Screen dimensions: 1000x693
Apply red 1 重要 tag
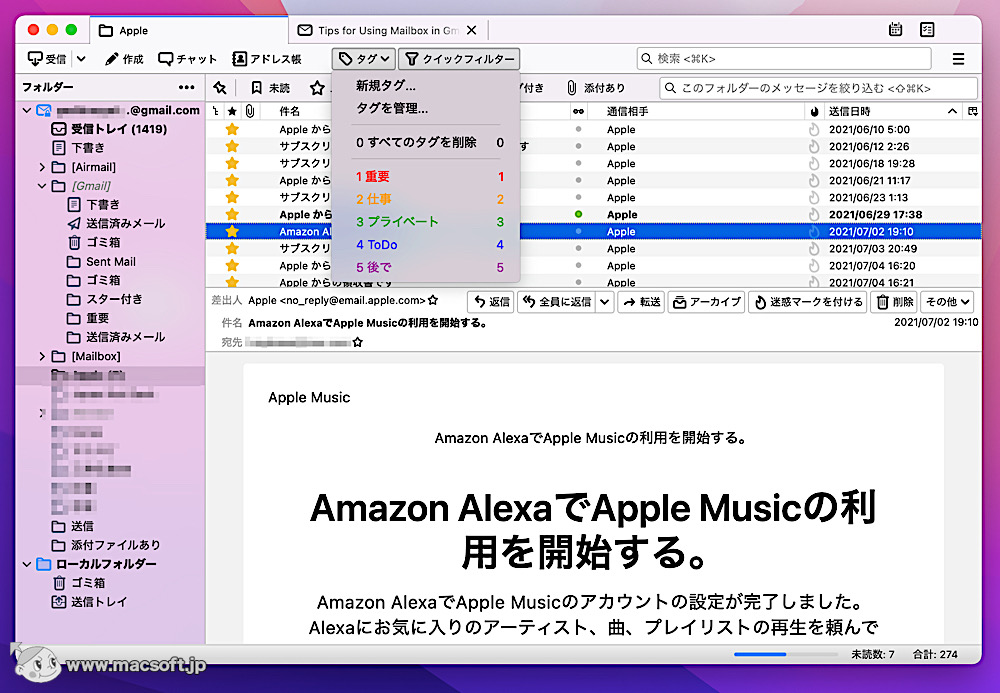pyautogui.click(x=425, y=177)
